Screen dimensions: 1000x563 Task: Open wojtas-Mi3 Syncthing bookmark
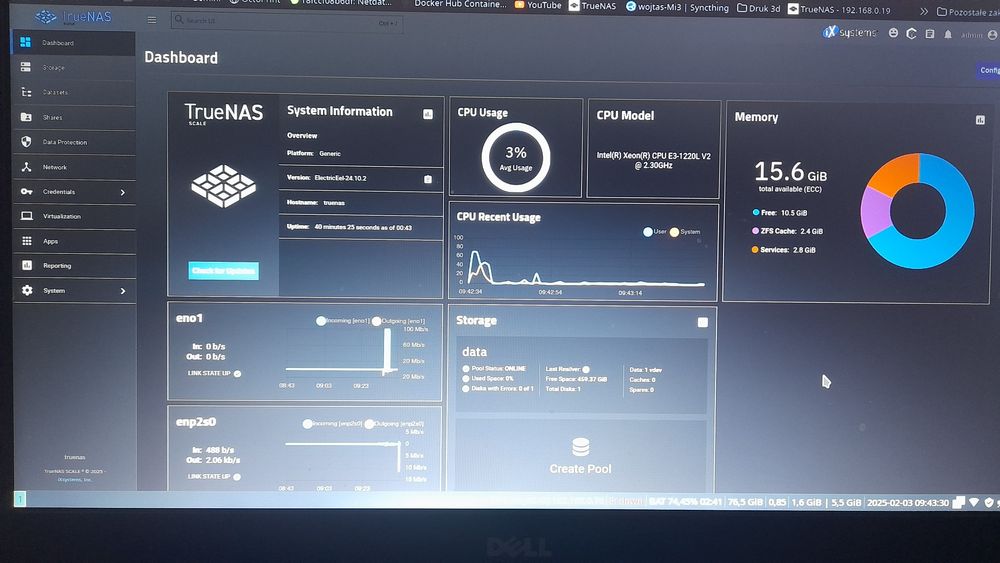coord(677,7)
